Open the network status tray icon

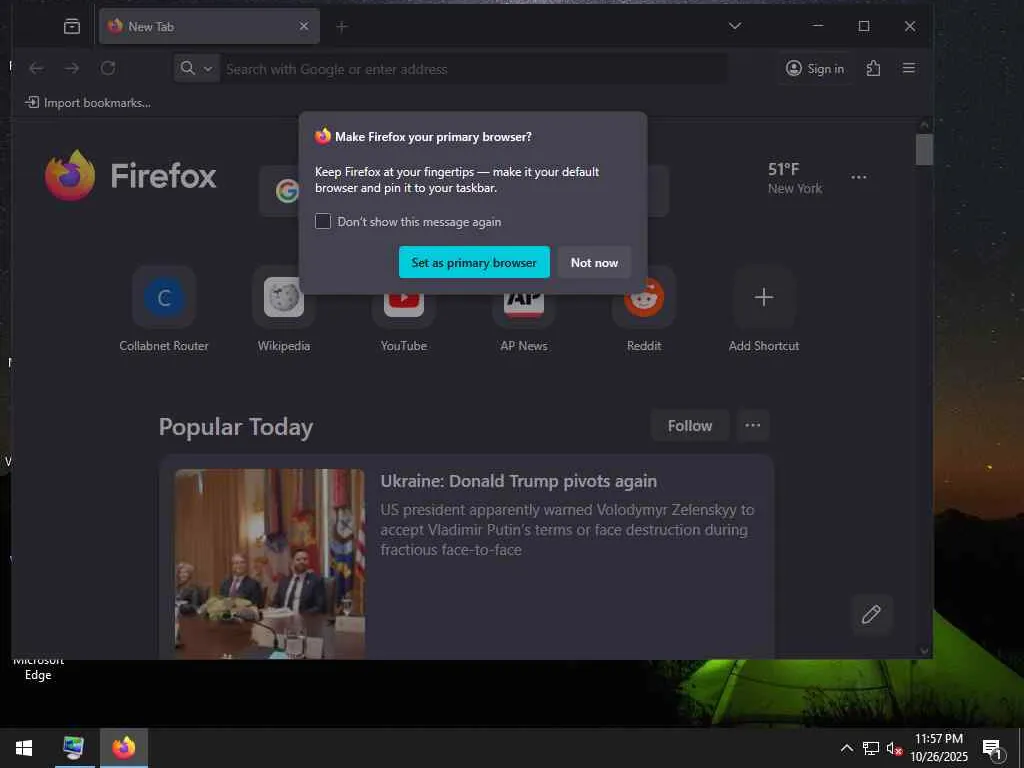coord(871,748)
